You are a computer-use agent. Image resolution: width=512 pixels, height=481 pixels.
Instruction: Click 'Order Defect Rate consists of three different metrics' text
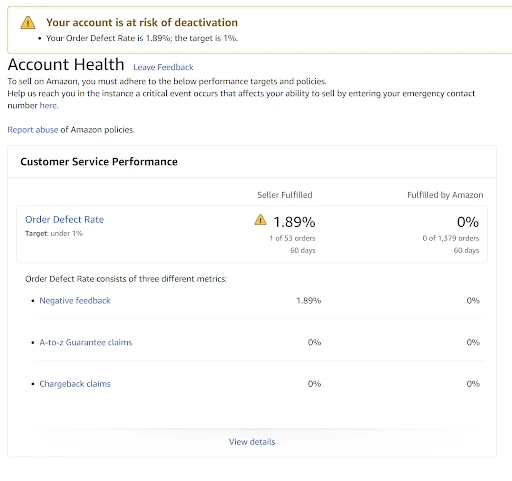pyautogui.click(x=126, y=279)
